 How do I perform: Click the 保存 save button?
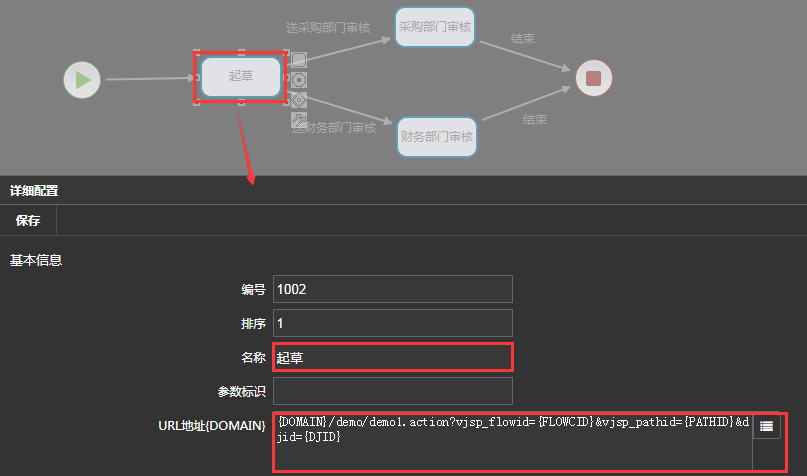[28, 221]
